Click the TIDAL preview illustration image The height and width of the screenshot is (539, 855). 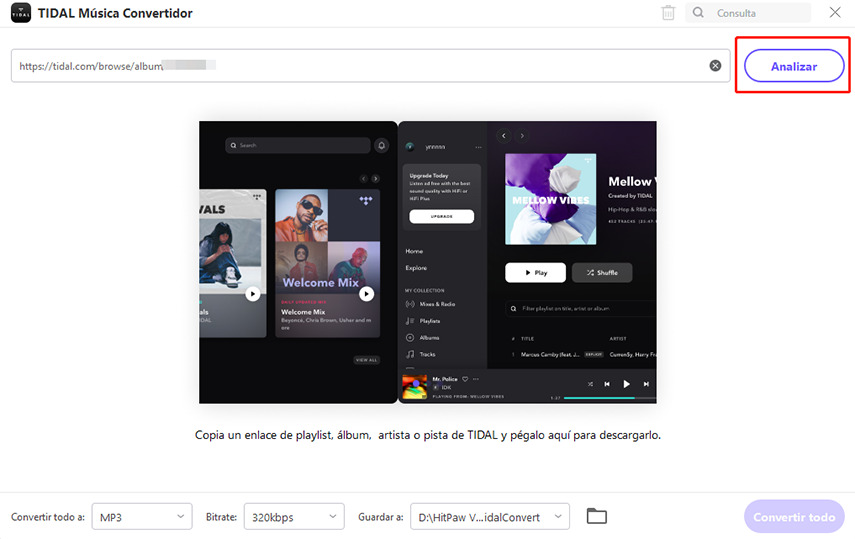428,262
